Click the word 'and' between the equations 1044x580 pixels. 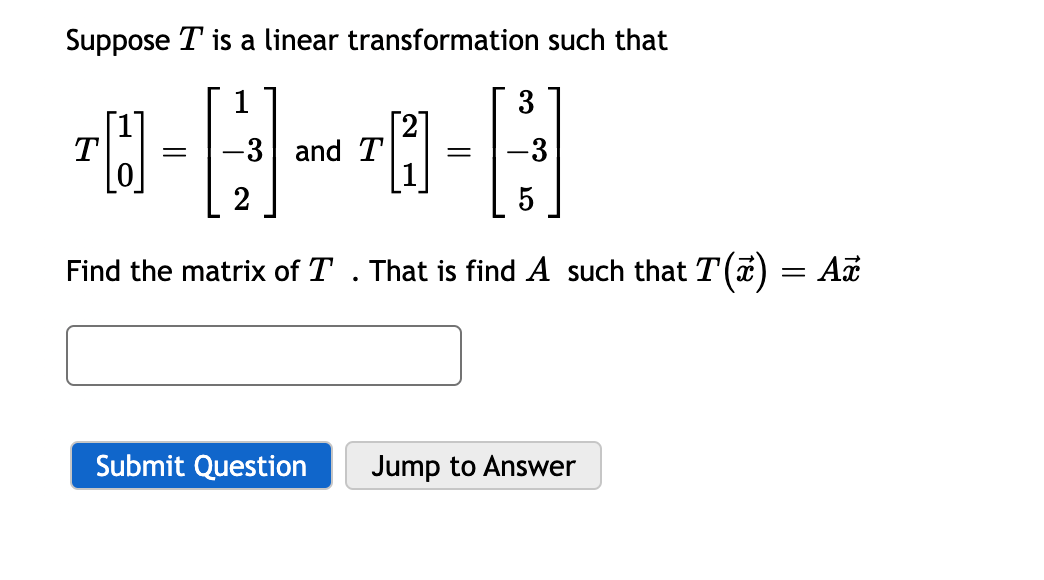tap(320, 152)
